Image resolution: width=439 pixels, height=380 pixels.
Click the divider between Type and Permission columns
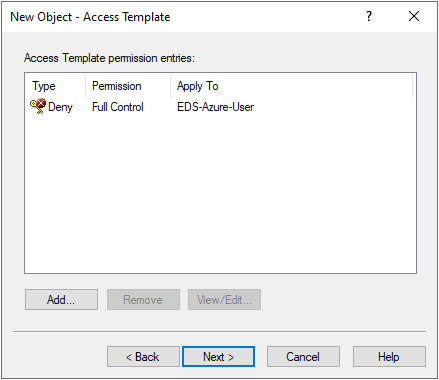pyautogui.click(x=86, y=86)
